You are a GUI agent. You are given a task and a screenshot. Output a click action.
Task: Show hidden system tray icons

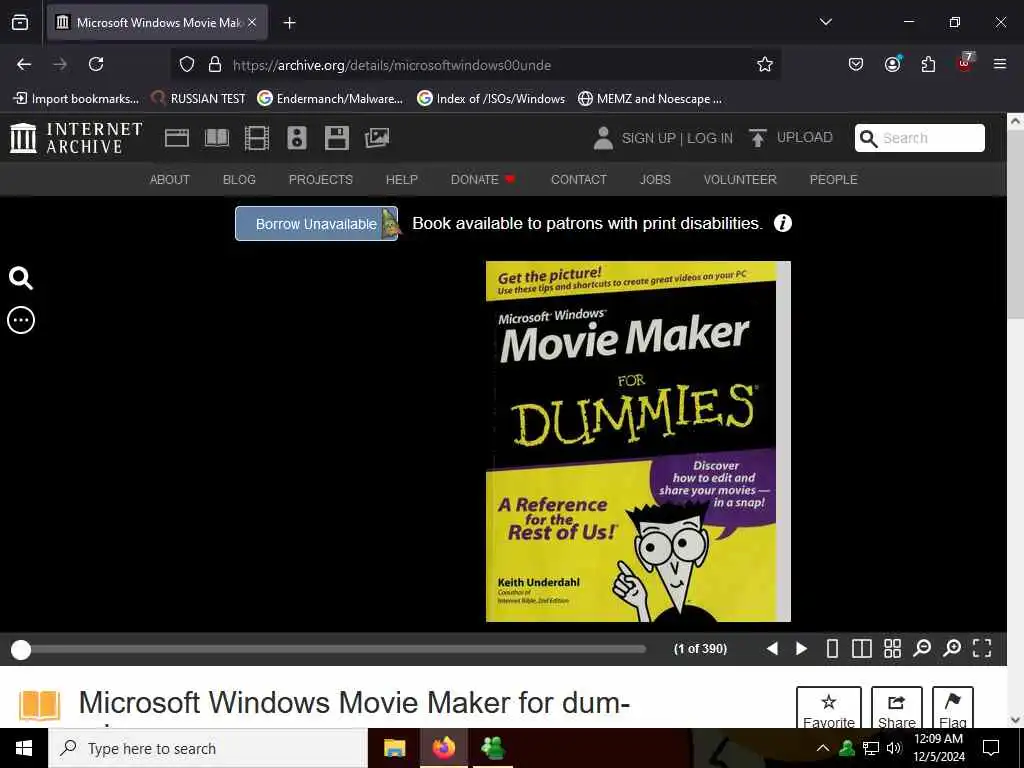point(823,748)
